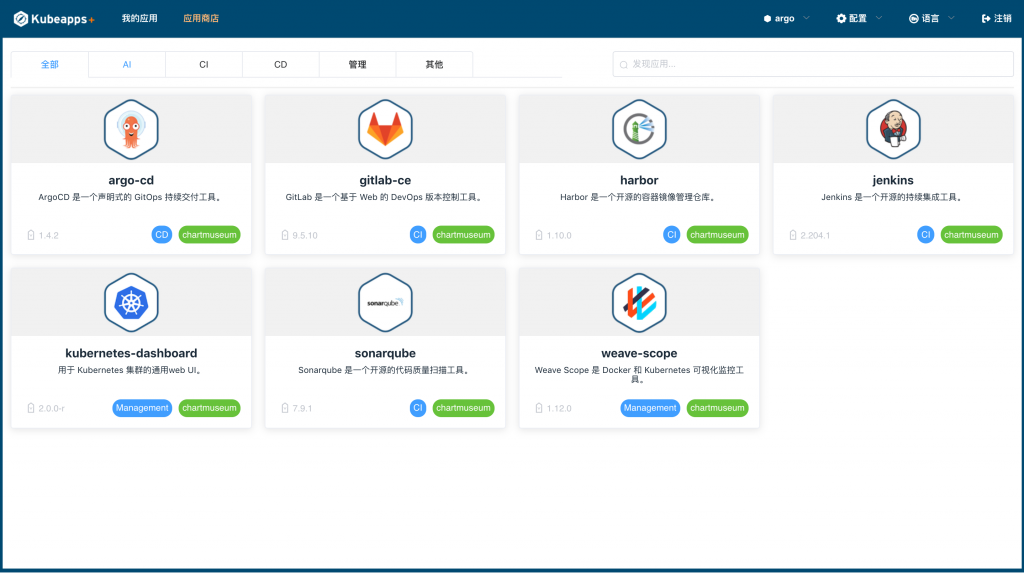Click chartmuseum tag on kubernetes-dashboard card

click(x=210, y=408)
